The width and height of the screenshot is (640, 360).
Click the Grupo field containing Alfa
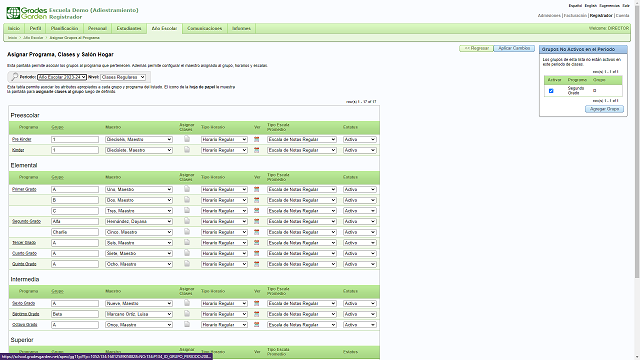click(75, 221)
